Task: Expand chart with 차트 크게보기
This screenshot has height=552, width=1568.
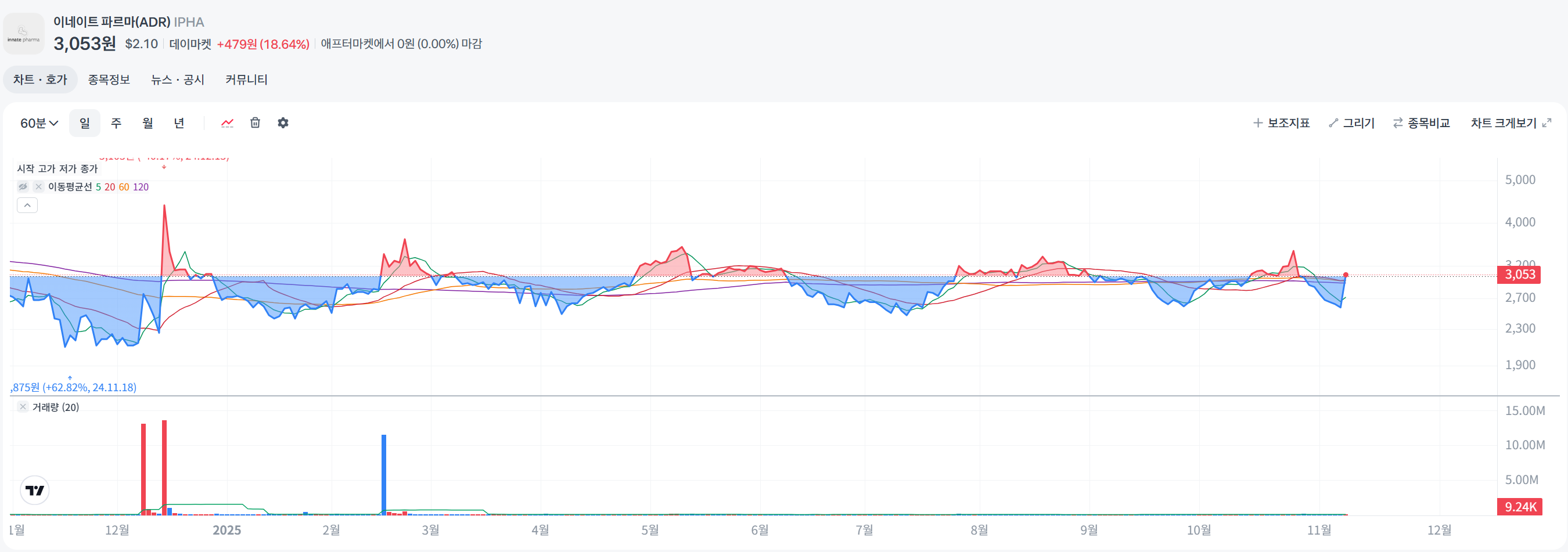Action: 1511,124
